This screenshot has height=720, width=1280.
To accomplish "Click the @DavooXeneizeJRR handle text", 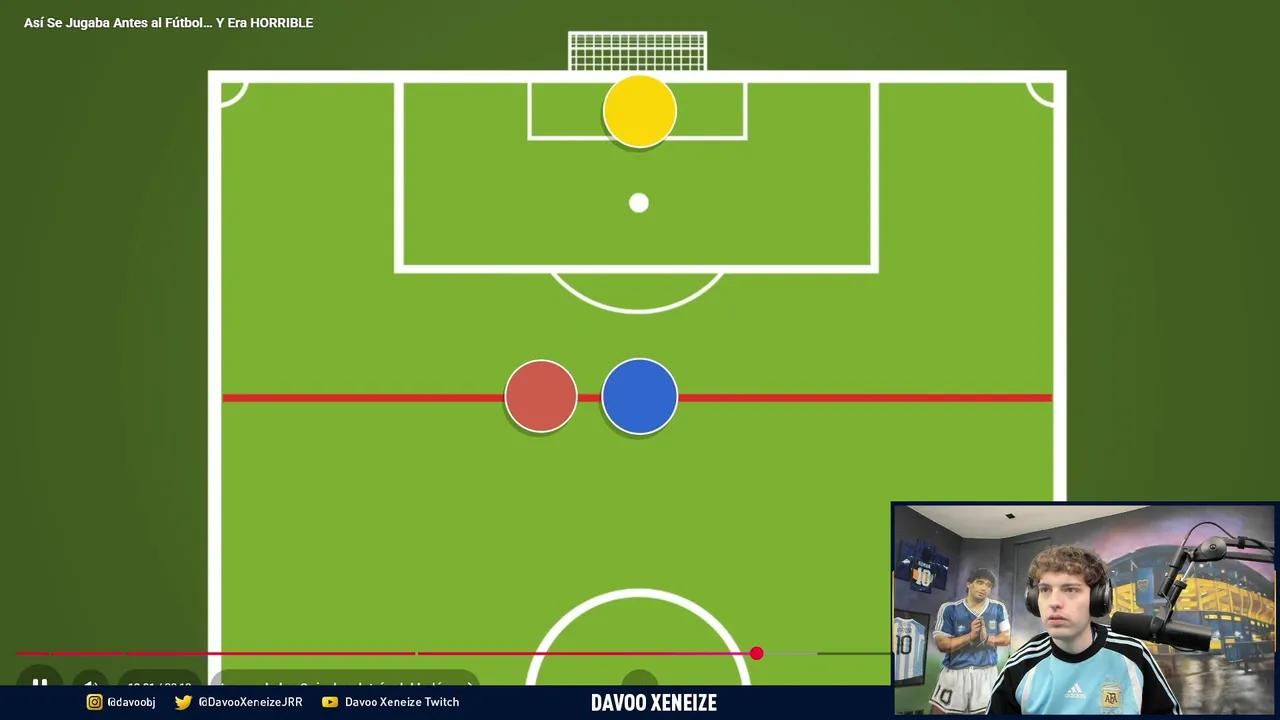I will point(250,702).
